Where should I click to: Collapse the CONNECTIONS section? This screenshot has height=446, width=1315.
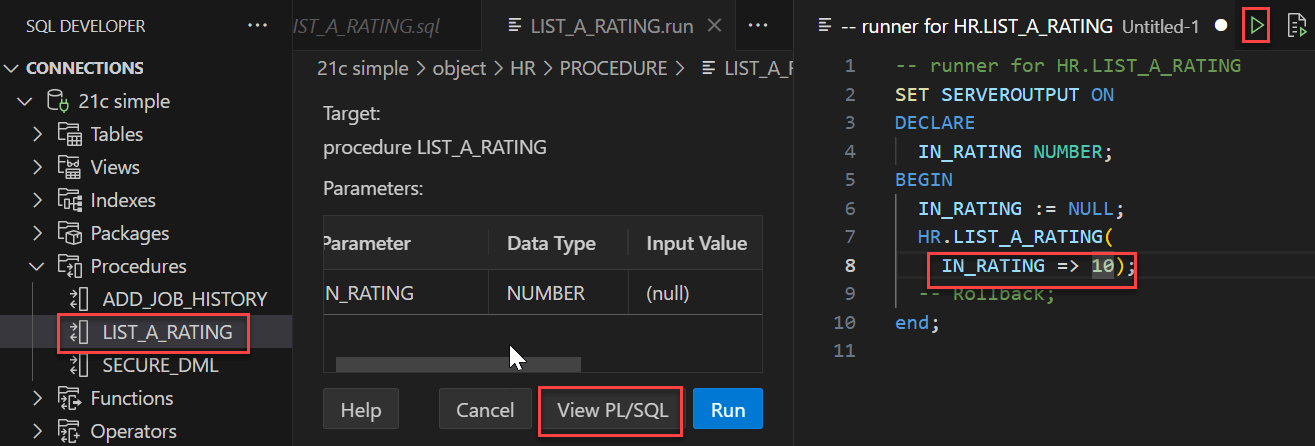pos(12,68)
